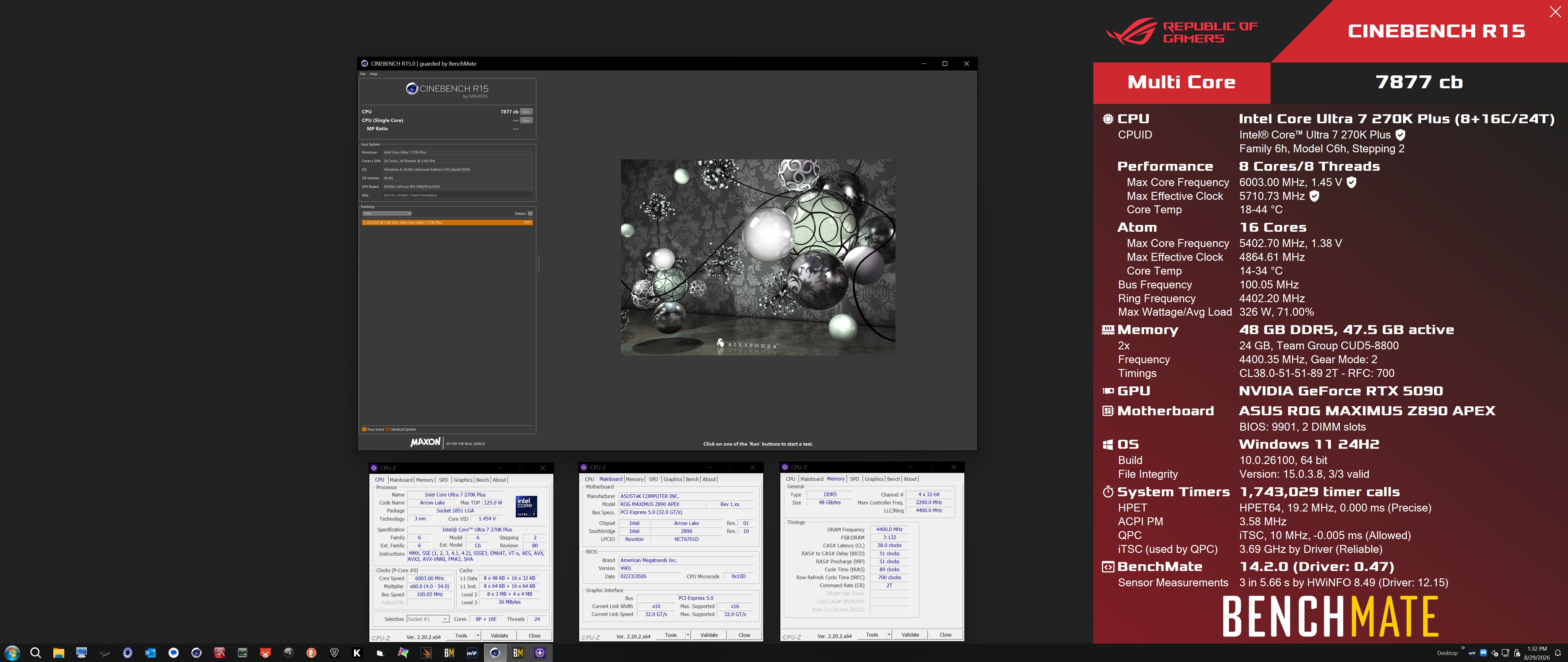Viewport: 1568px width, 662px height.
Task: Open the CPU ranking dropdown in Cinebench
Action: [x=387, y=214]
